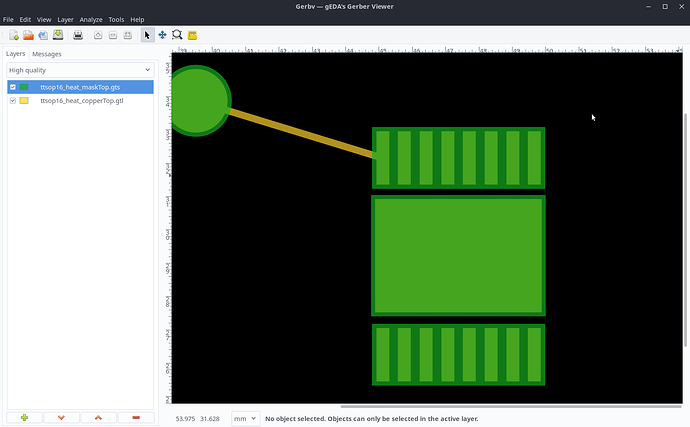
Task: Select the Pan (move) tool
Action: 162,35
